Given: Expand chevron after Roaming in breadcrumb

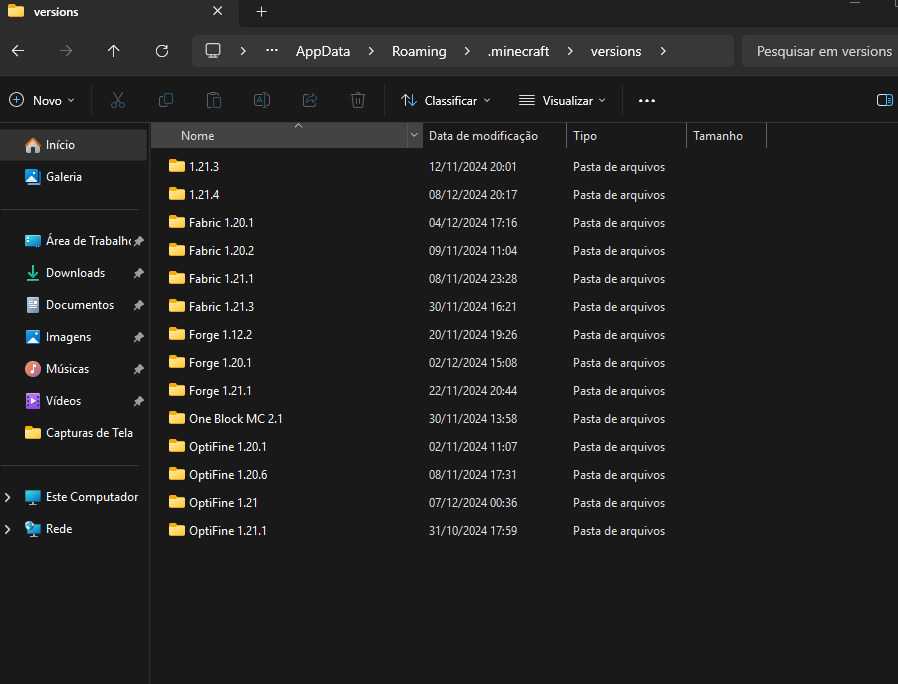Looking at the screenshot, I should [x=467, y=51].
